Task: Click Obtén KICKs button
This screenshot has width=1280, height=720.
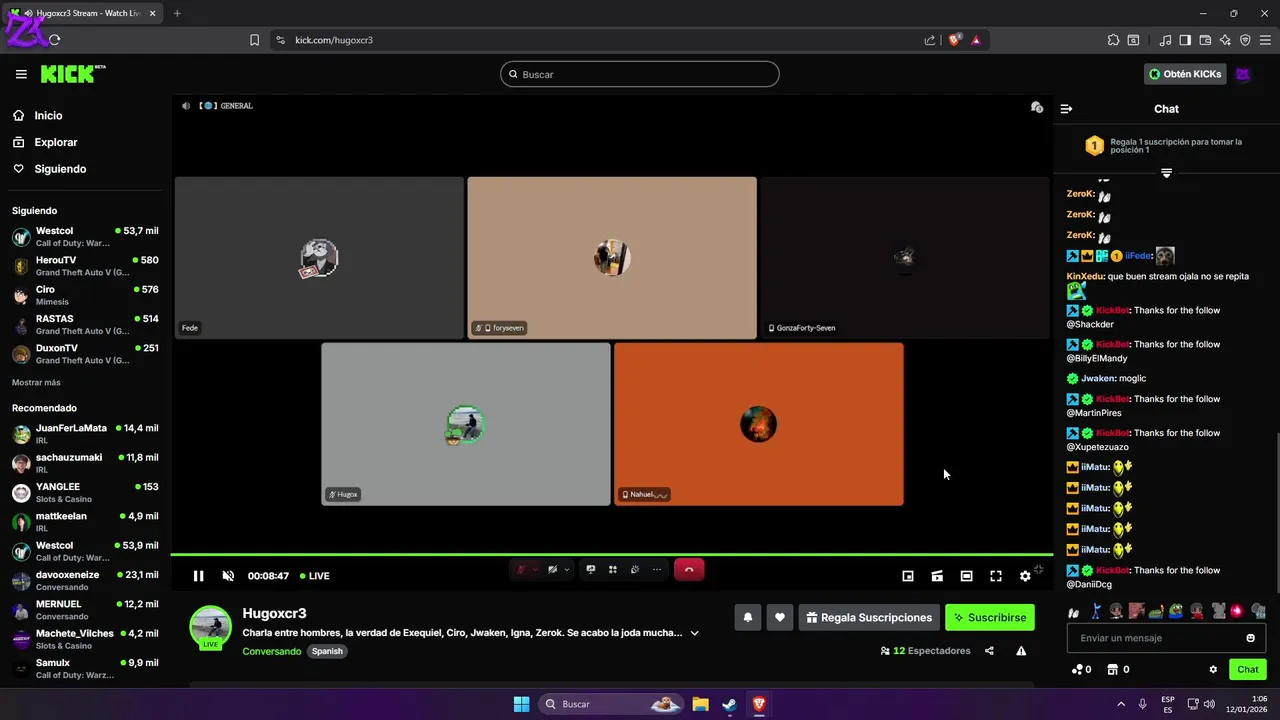Action: point(1185,74)
